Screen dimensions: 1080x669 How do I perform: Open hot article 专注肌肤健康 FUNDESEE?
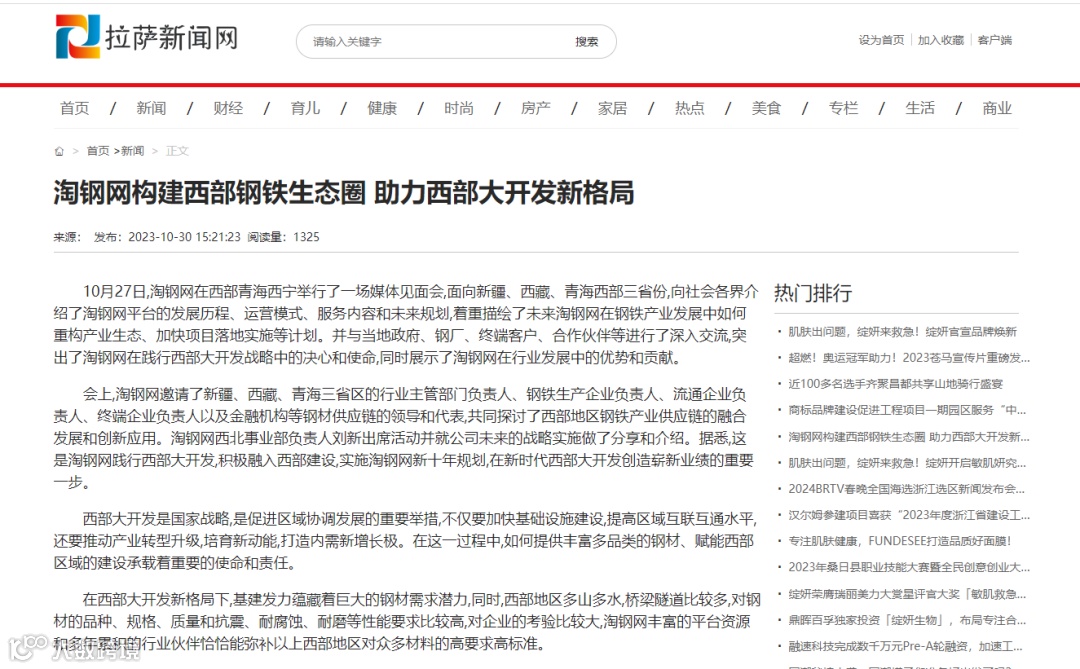tap(900, 541)
